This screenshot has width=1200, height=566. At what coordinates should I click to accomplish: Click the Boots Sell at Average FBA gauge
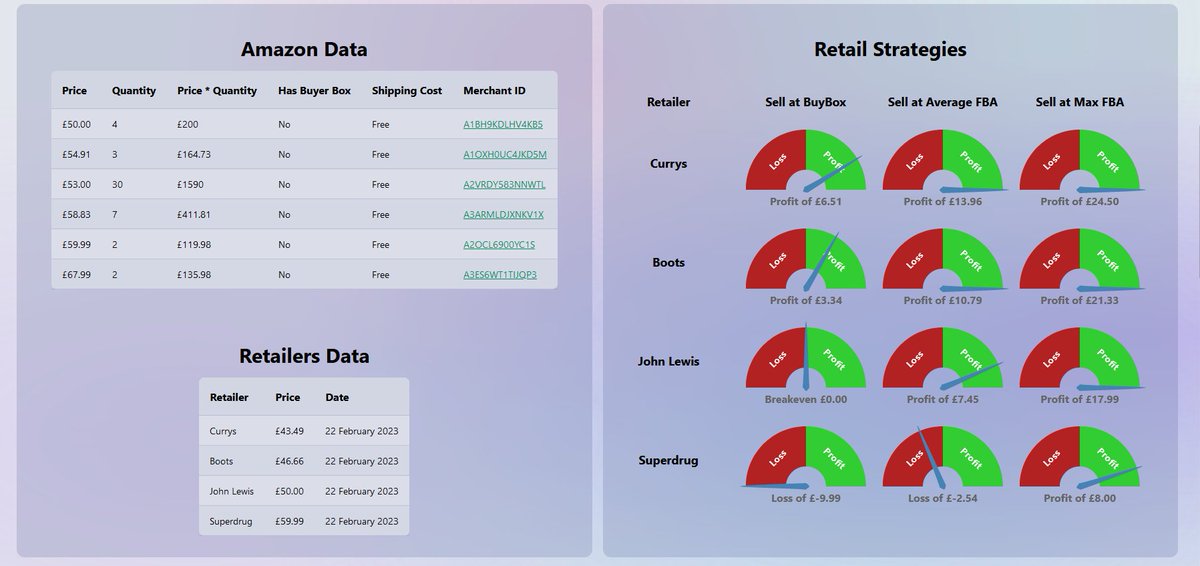pyautogui.click(x=943, y=259)
